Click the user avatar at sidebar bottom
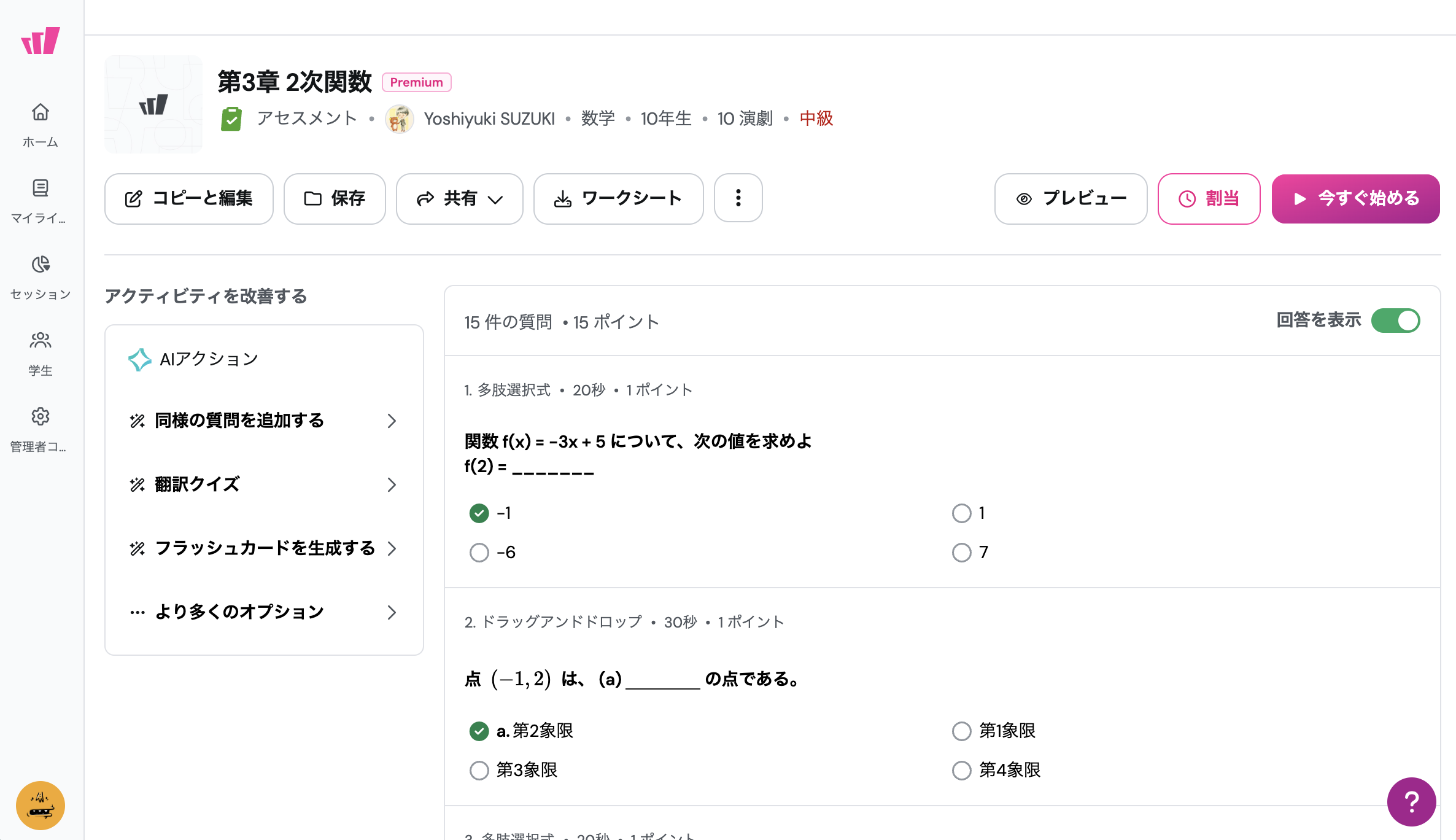The height and width of the screenshot is (840, 1456). point(41,806)
